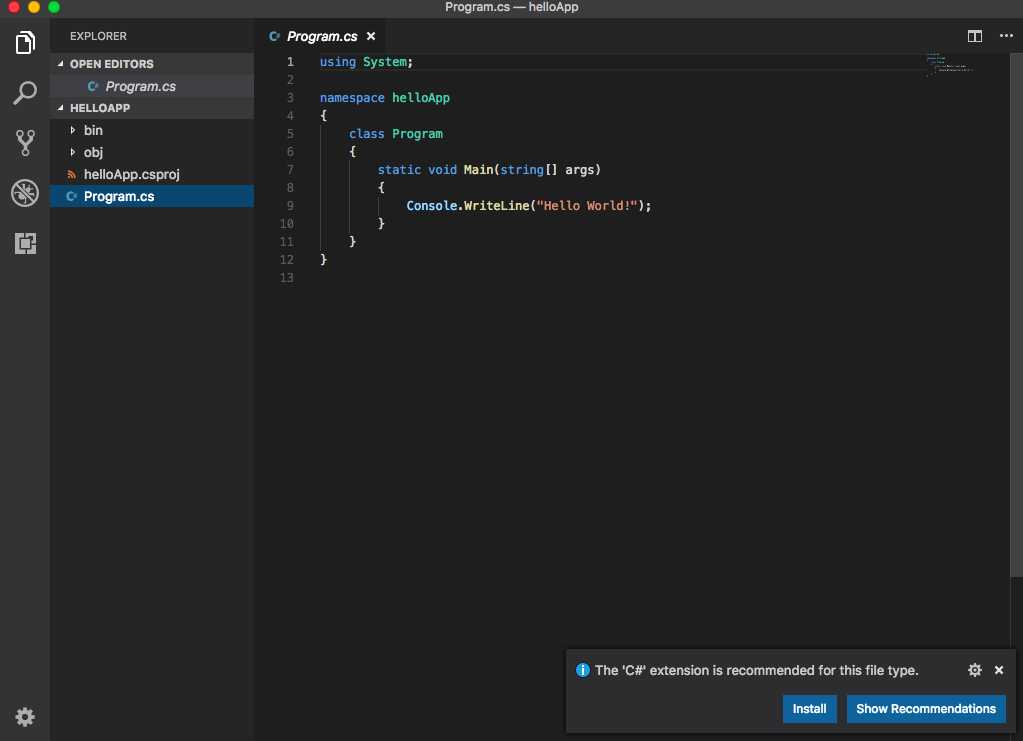Click 'class Program' in the editor
1023x741 pixels.
tap(395, 134)
